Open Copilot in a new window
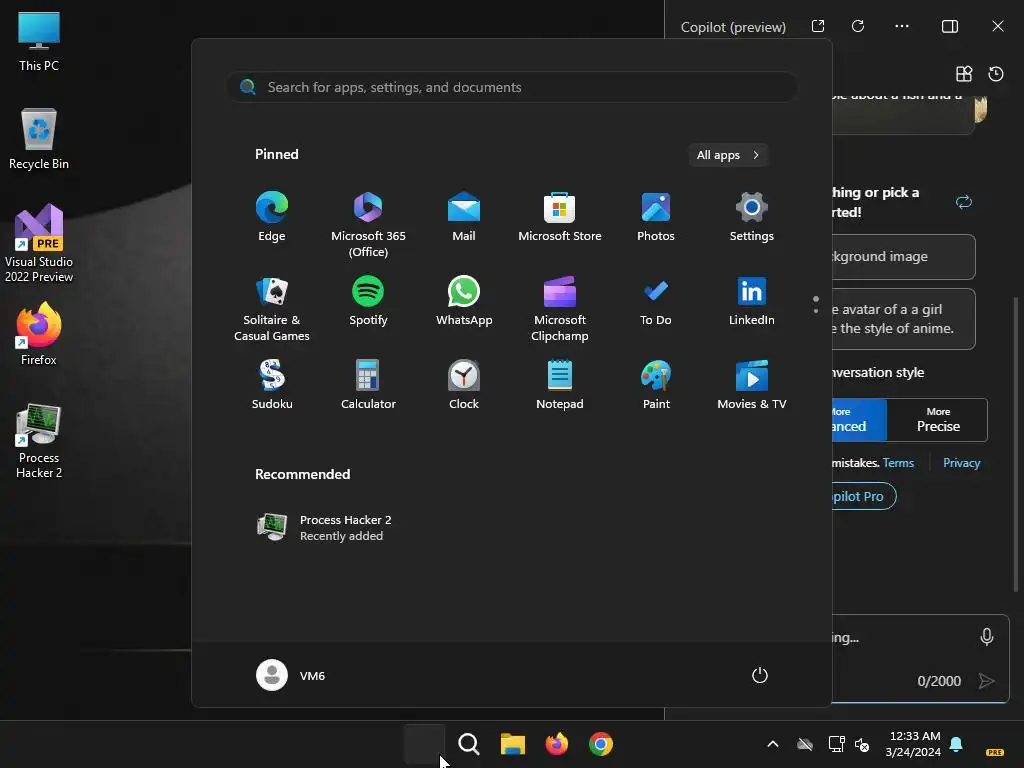Image resolution: width=1024 pixels, height=768 pixels. pyautogui.click(x=818, y=26)
